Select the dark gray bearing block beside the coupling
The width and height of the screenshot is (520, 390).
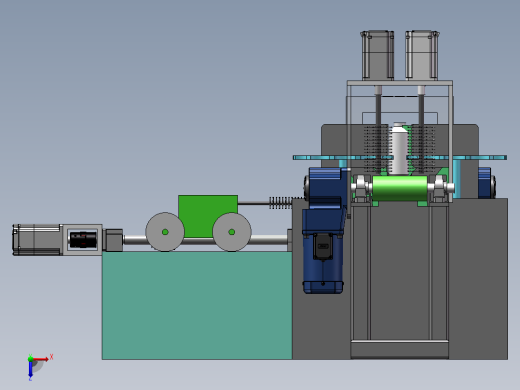click(x=113, y=240)
